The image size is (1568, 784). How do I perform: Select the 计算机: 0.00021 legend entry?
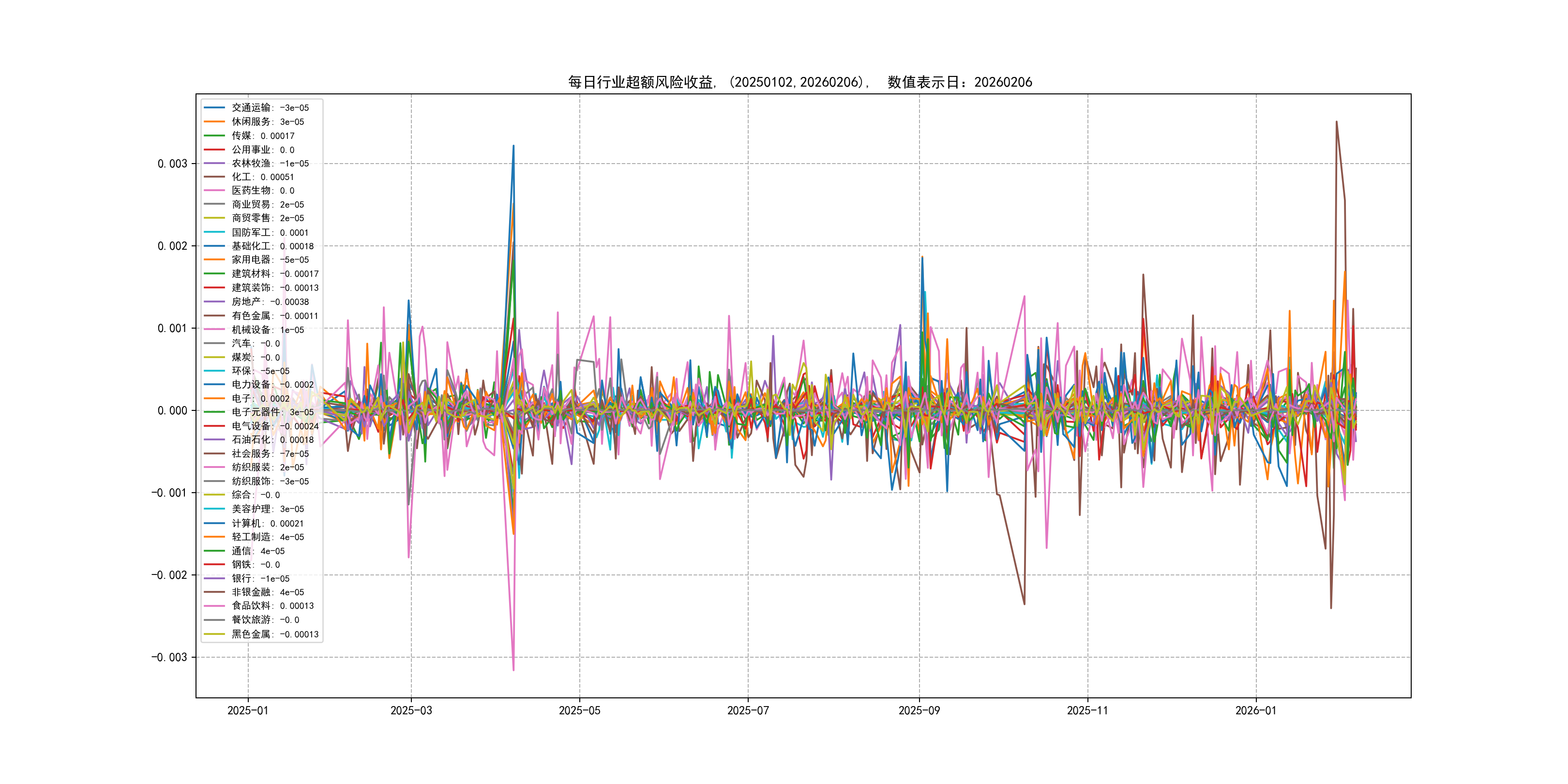click(x=267, y=524)
